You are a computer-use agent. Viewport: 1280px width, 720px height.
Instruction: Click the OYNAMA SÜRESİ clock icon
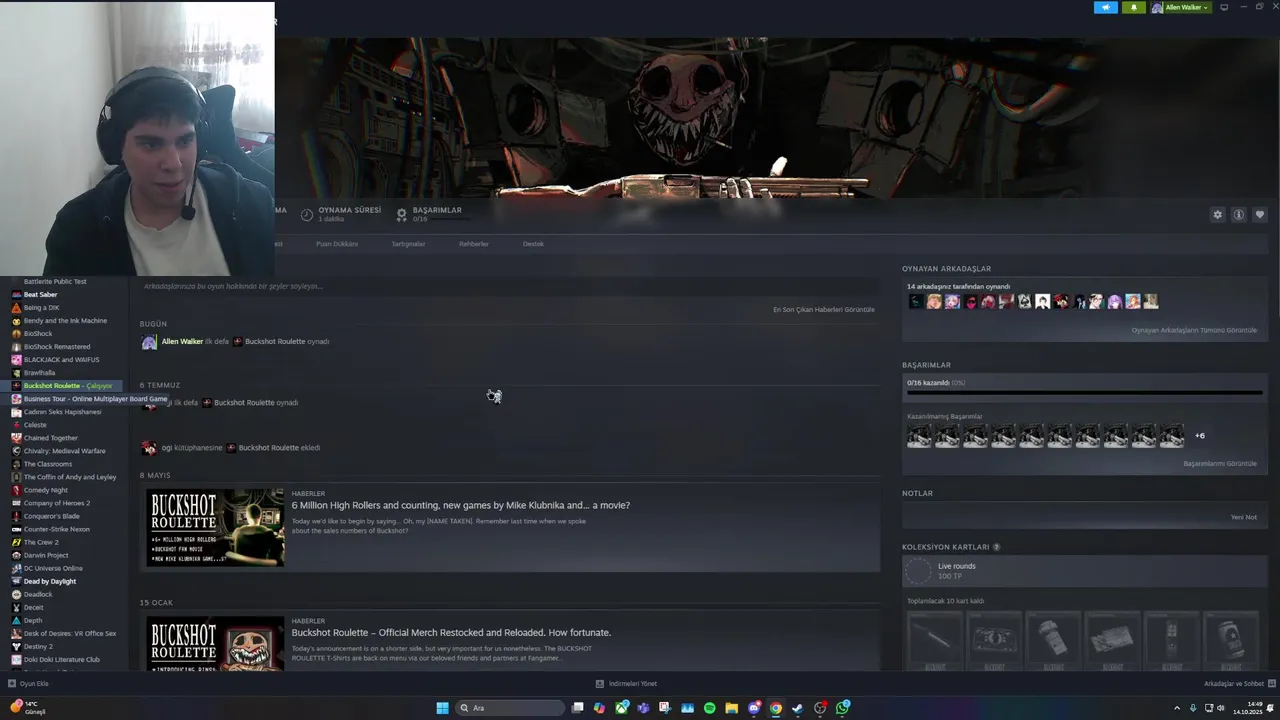[x=307, y=215]
